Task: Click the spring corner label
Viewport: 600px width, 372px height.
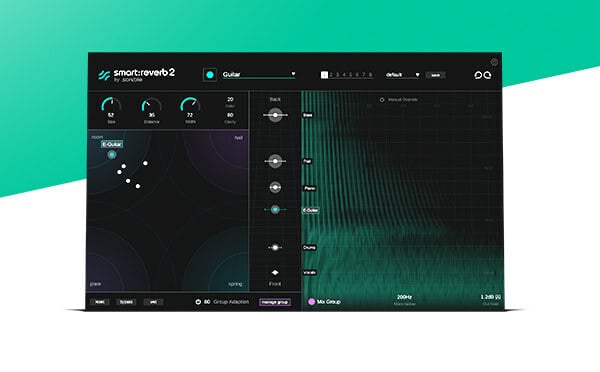Action: pyautogui.click(x=235, y=284)
